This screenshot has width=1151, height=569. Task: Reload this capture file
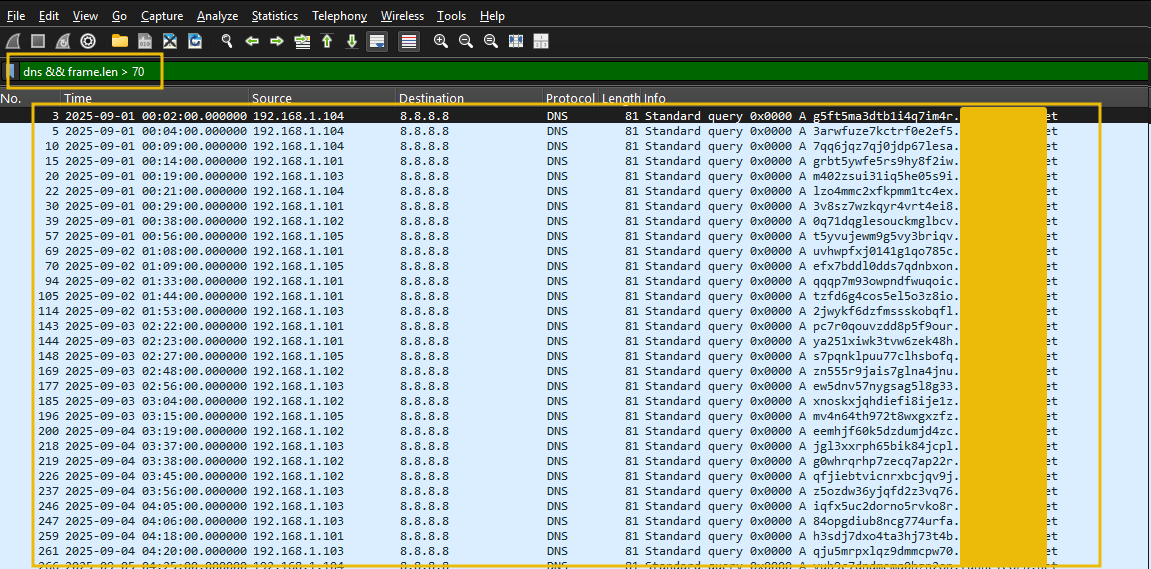coord(195,41)
